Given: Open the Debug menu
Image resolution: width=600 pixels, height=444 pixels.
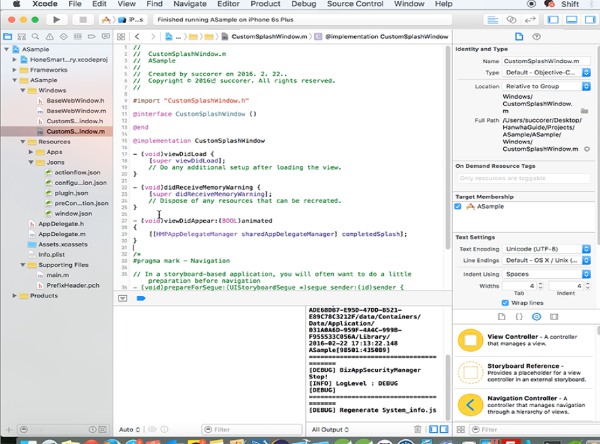Looking at the screenshot, I should tap(304, 4).
